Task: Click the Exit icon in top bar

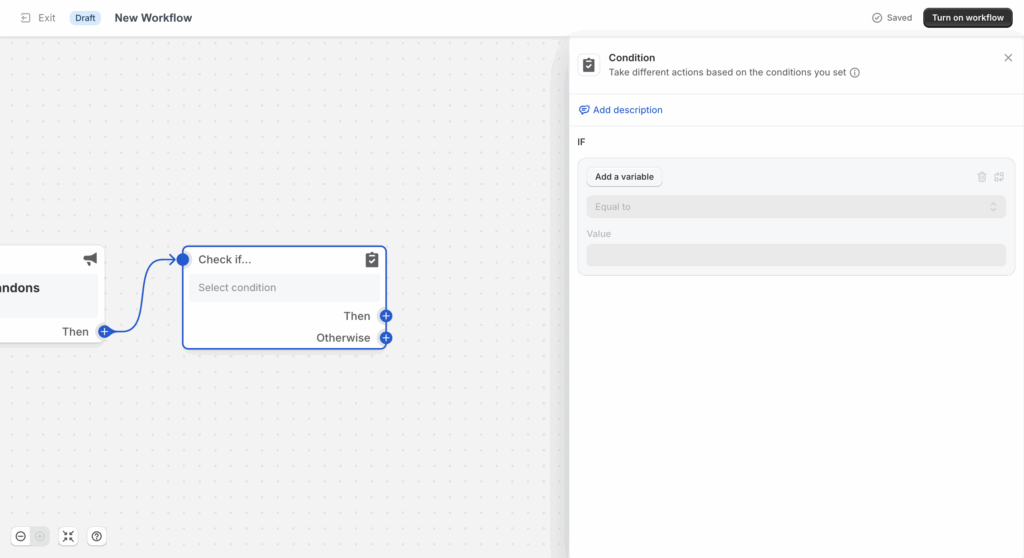Action: point(25,18)
